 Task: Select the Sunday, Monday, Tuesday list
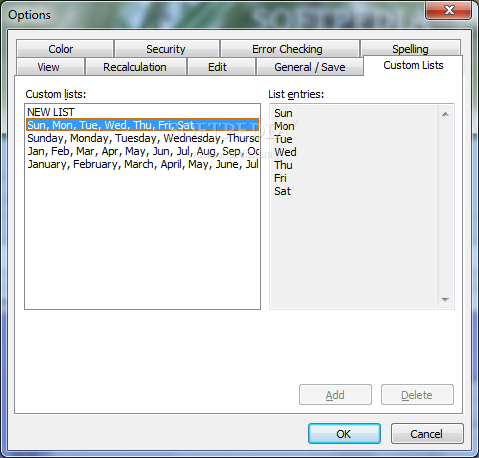click(142, 138)
